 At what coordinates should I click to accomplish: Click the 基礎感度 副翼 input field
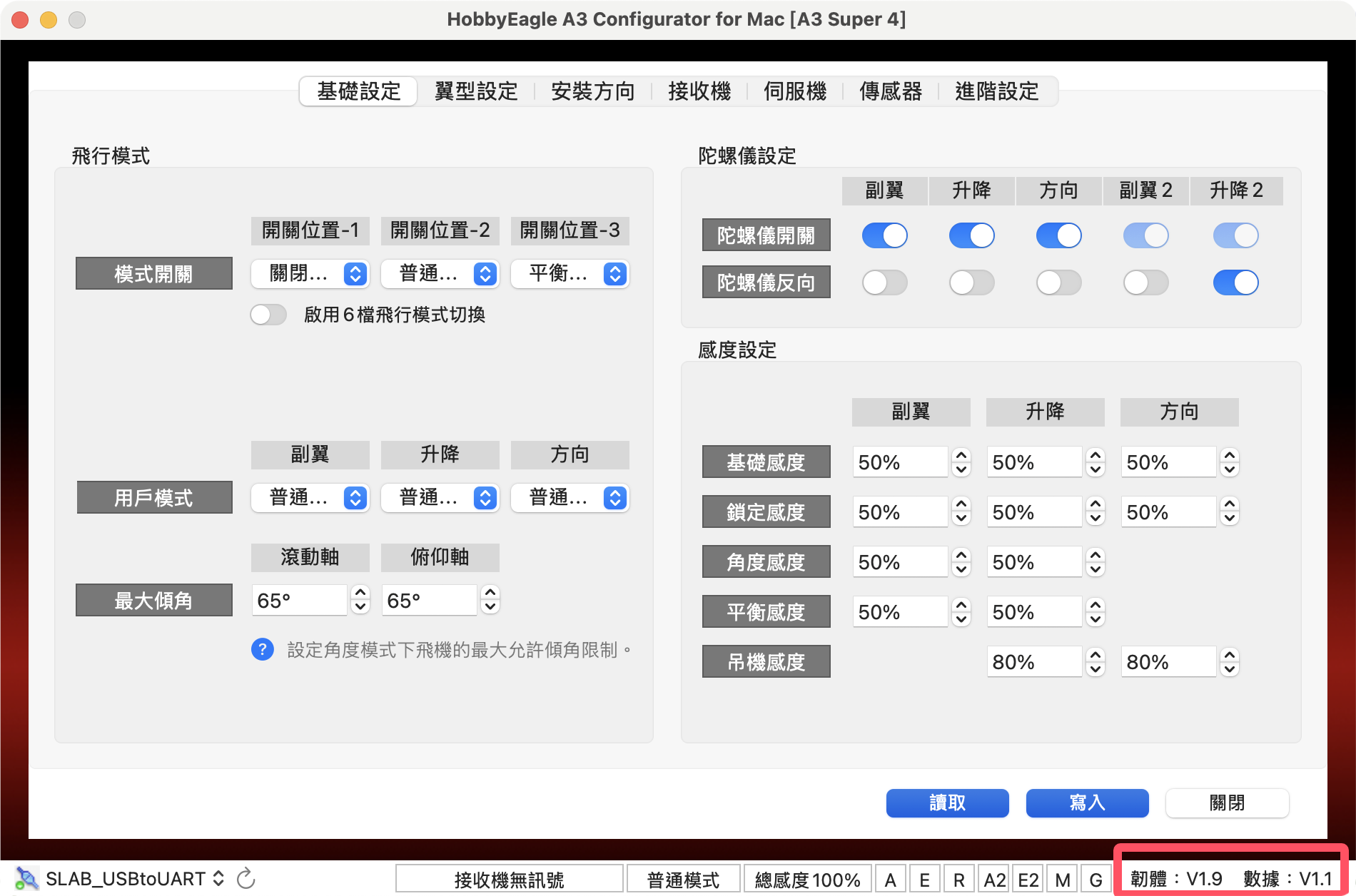[x=899, y=462]
